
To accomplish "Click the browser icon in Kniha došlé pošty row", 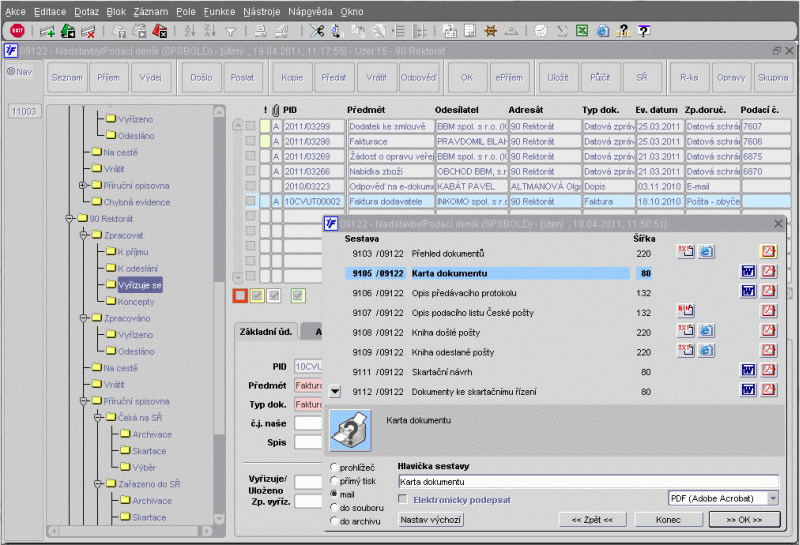I will coord(706,331).
